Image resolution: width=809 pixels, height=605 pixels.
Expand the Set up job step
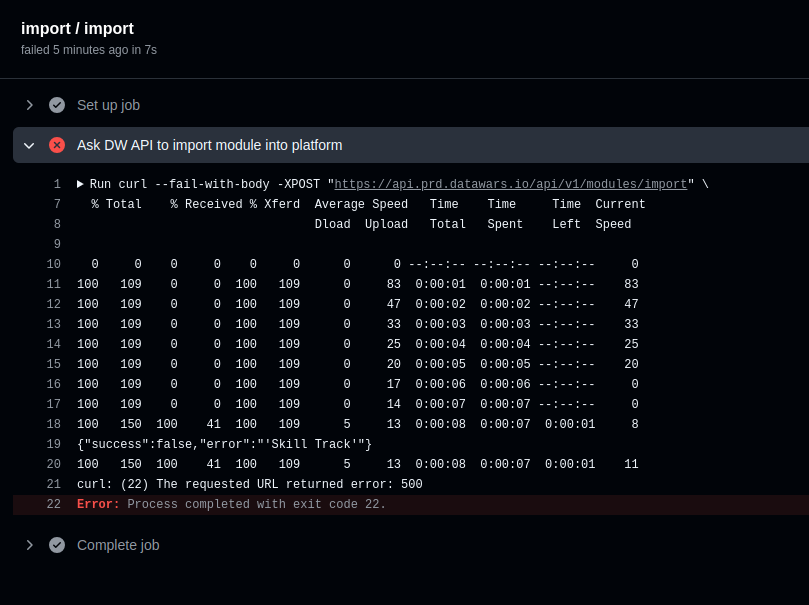[x=29, y=105]
